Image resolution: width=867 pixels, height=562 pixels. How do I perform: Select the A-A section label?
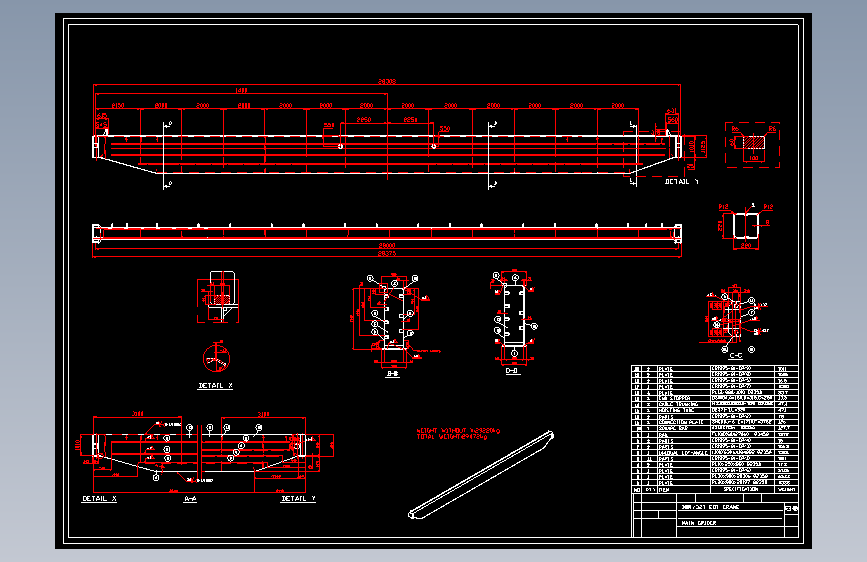coord(190,499)
